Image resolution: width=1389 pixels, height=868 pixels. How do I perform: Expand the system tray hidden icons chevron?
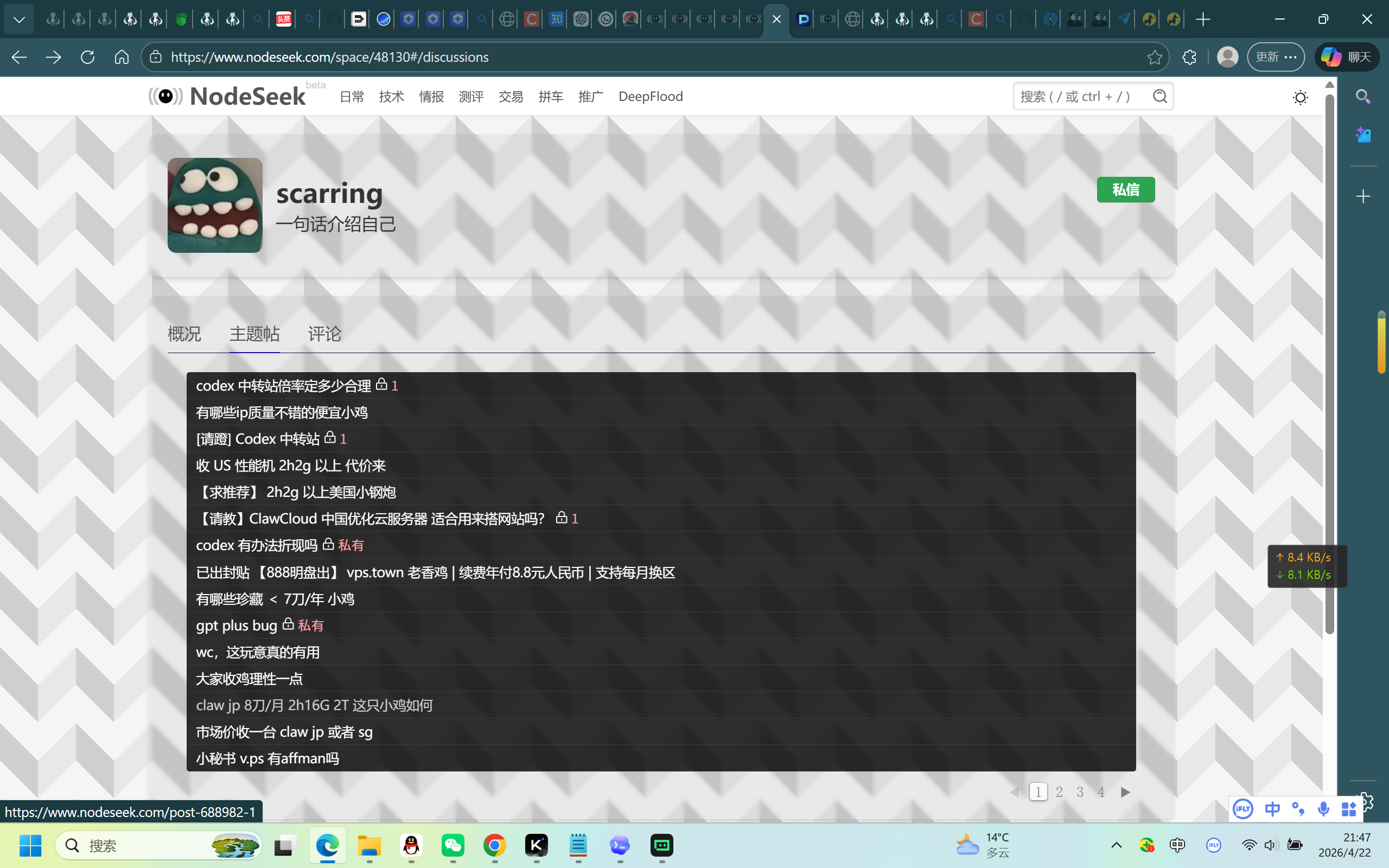[1117, 845]
